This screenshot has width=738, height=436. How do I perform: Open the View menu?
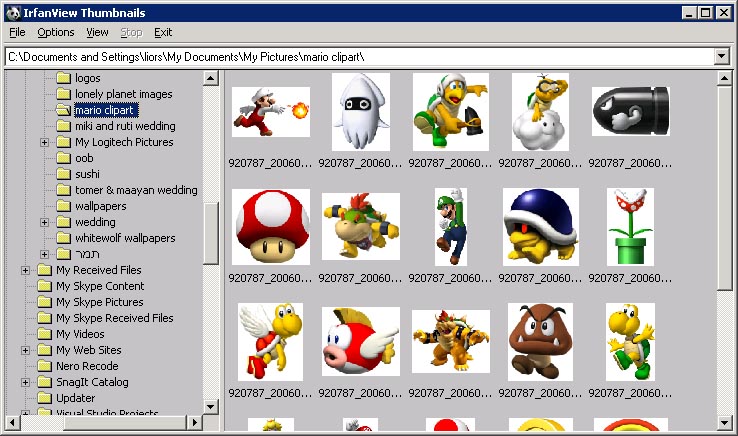tap(97, 32)
